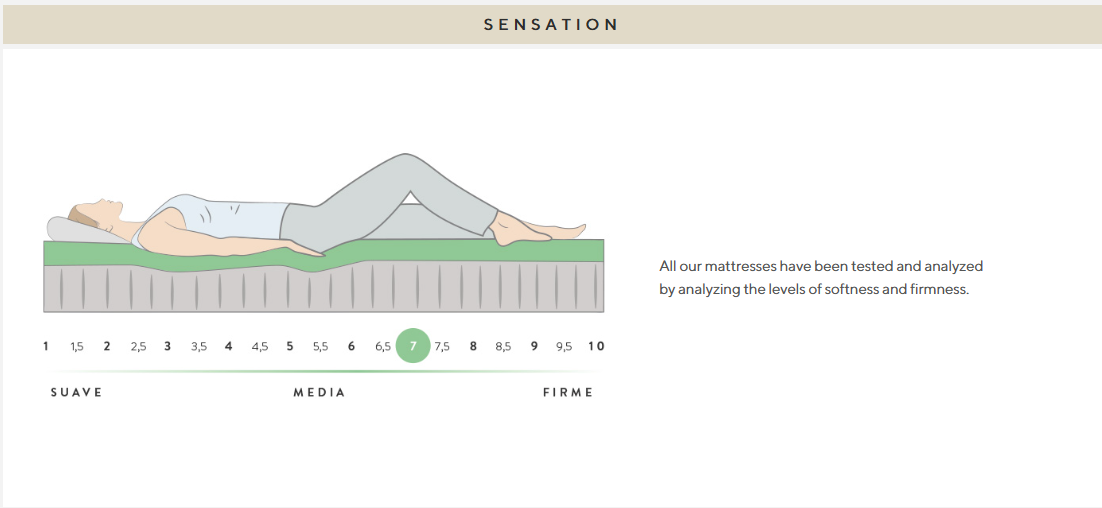Pick firmness level 2 on scale

tap(107, 346)
